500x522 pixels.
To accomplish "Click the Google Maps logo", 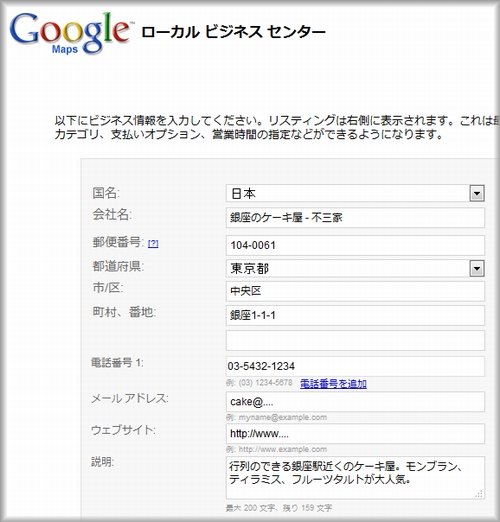I will click(x=71, y=33).
